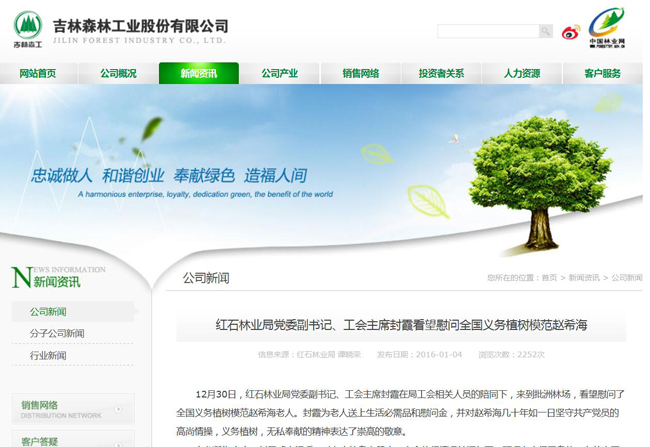The image size is (650, 447).
Task: Open the Sina Weibo icon link
Action: (x=571, y=33)
